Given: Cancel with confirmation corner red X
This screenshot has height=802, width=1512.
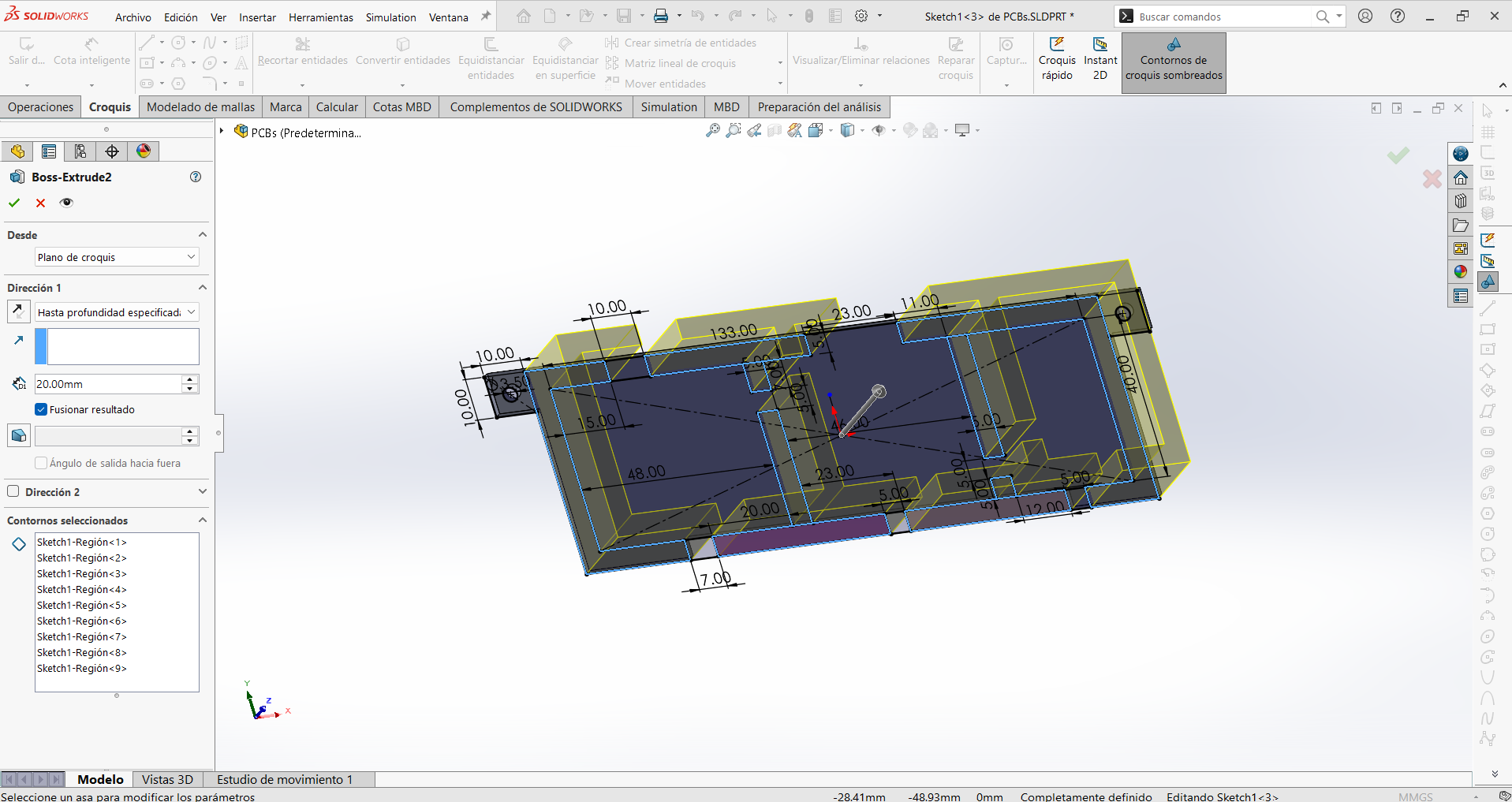Looking at the screenshot, I should [x=1432, y=179].
